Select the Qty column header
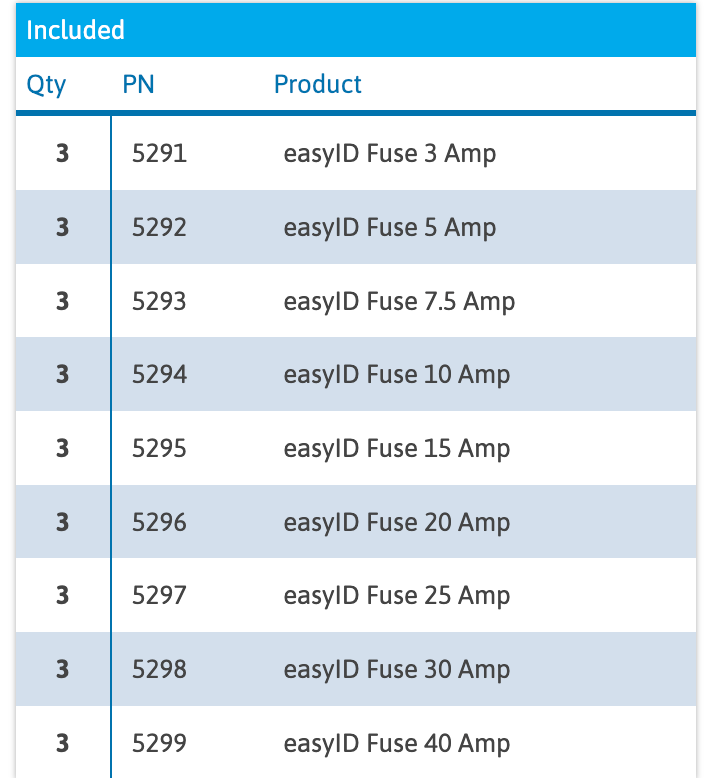 (x=46, y=85)
